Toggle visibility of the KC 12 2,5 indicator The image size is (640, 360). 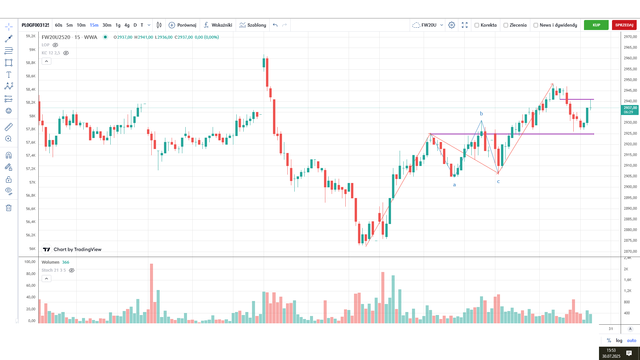tap(66, 53)
